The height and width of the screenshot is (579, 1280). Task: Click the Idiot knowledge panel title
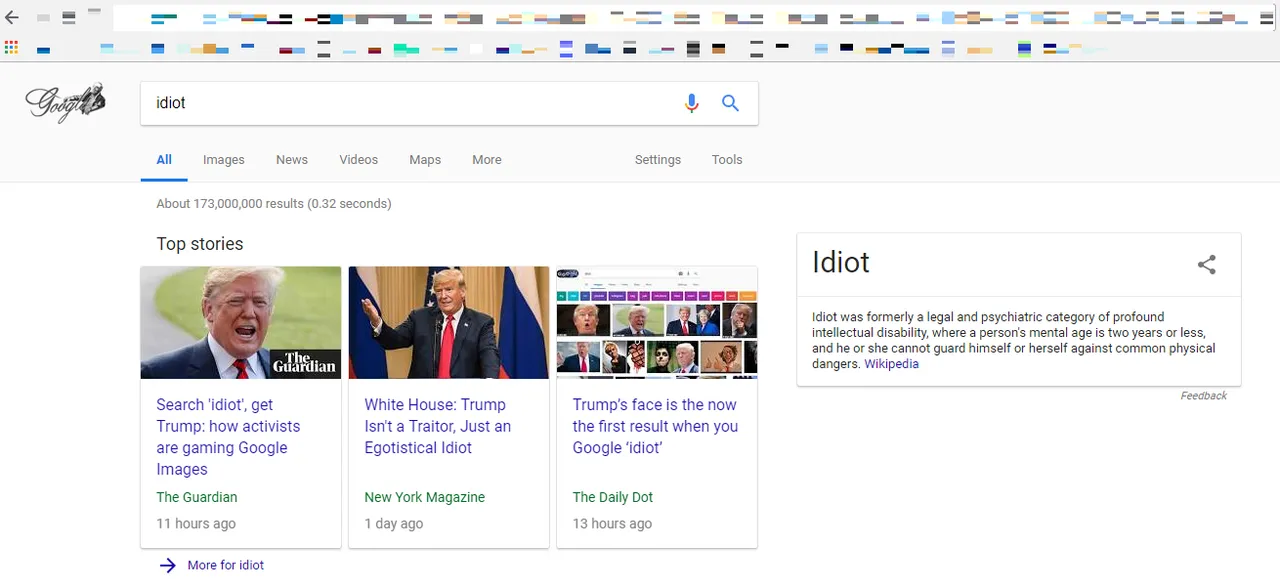tap(841, 263)
